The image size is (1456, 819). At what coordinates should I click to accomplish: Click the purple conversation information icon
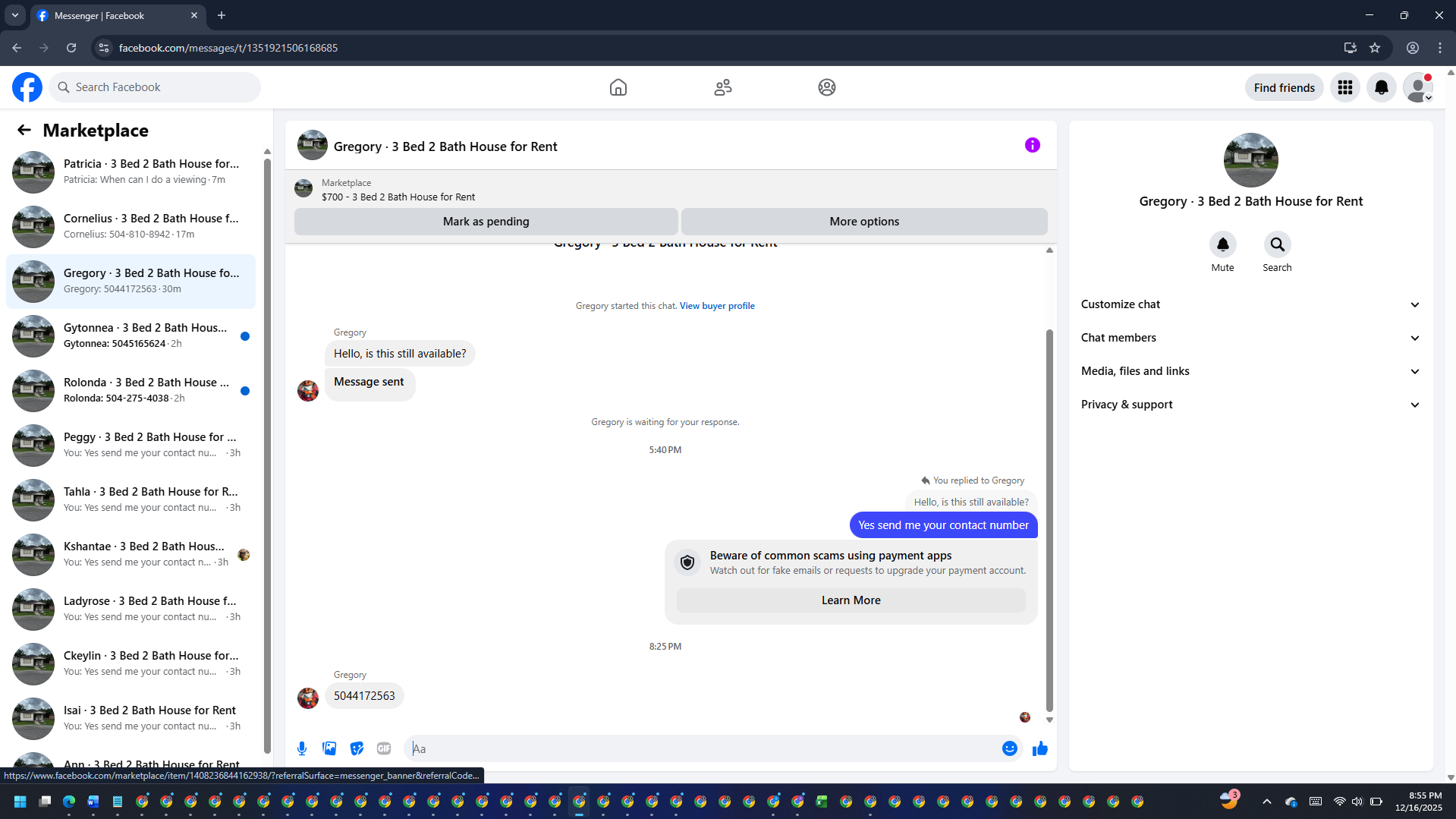coord(1033,145)
